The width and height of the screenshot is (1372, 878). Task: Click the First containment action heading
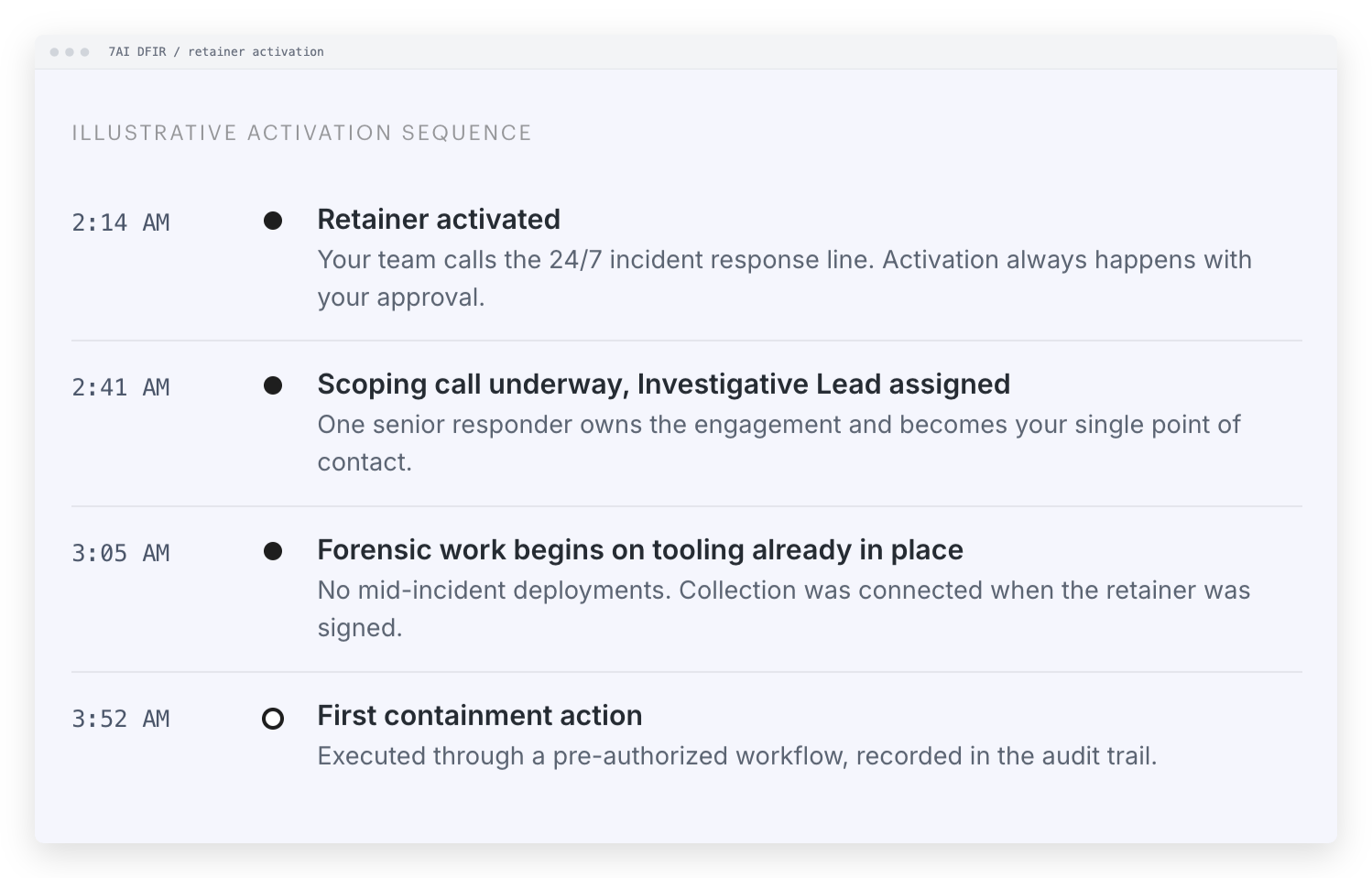pos(480,716)
